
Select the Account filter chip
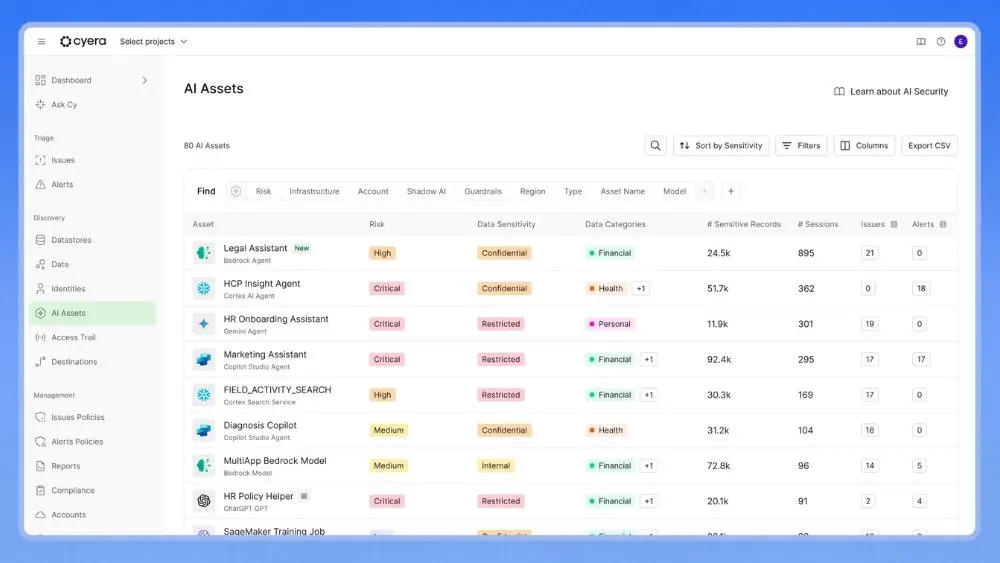point(373,191)
